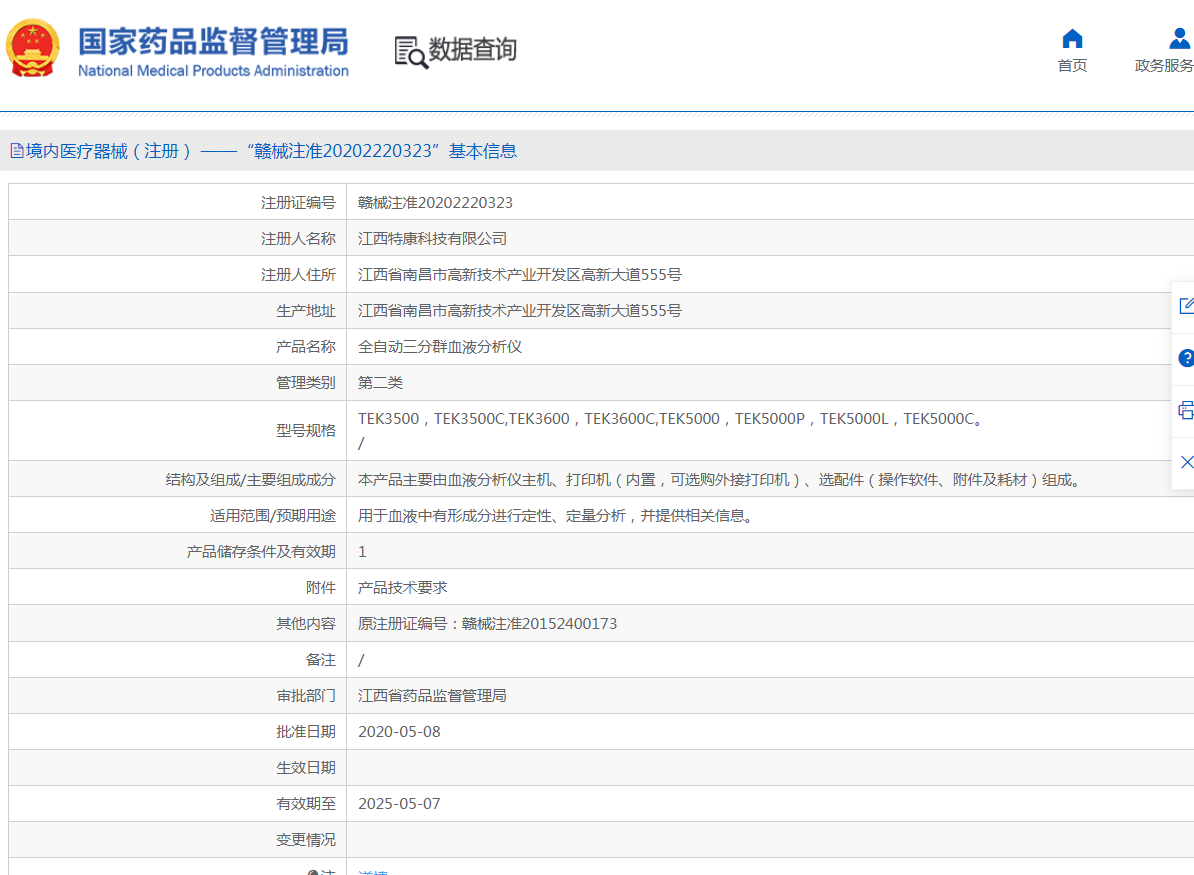Screen dimensions: 1194x875
Task: Close the floating sidebar with X
Action: [1186, 462]
